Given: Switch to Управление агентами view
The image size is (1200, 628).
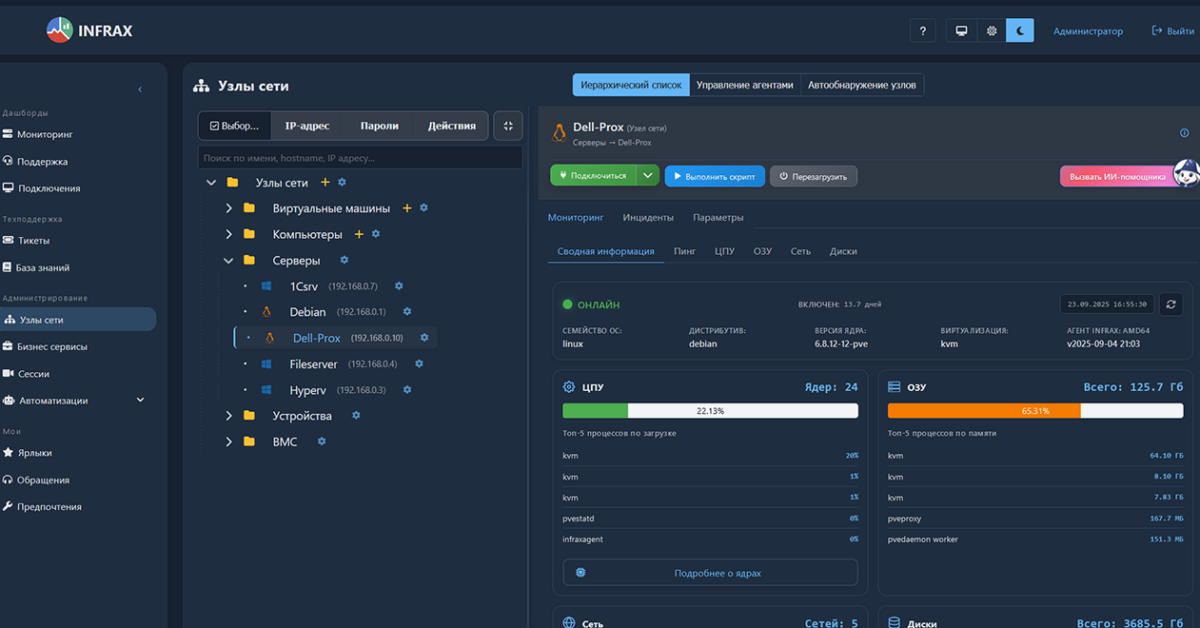Looking at the screenshot, I should [745, 85].
